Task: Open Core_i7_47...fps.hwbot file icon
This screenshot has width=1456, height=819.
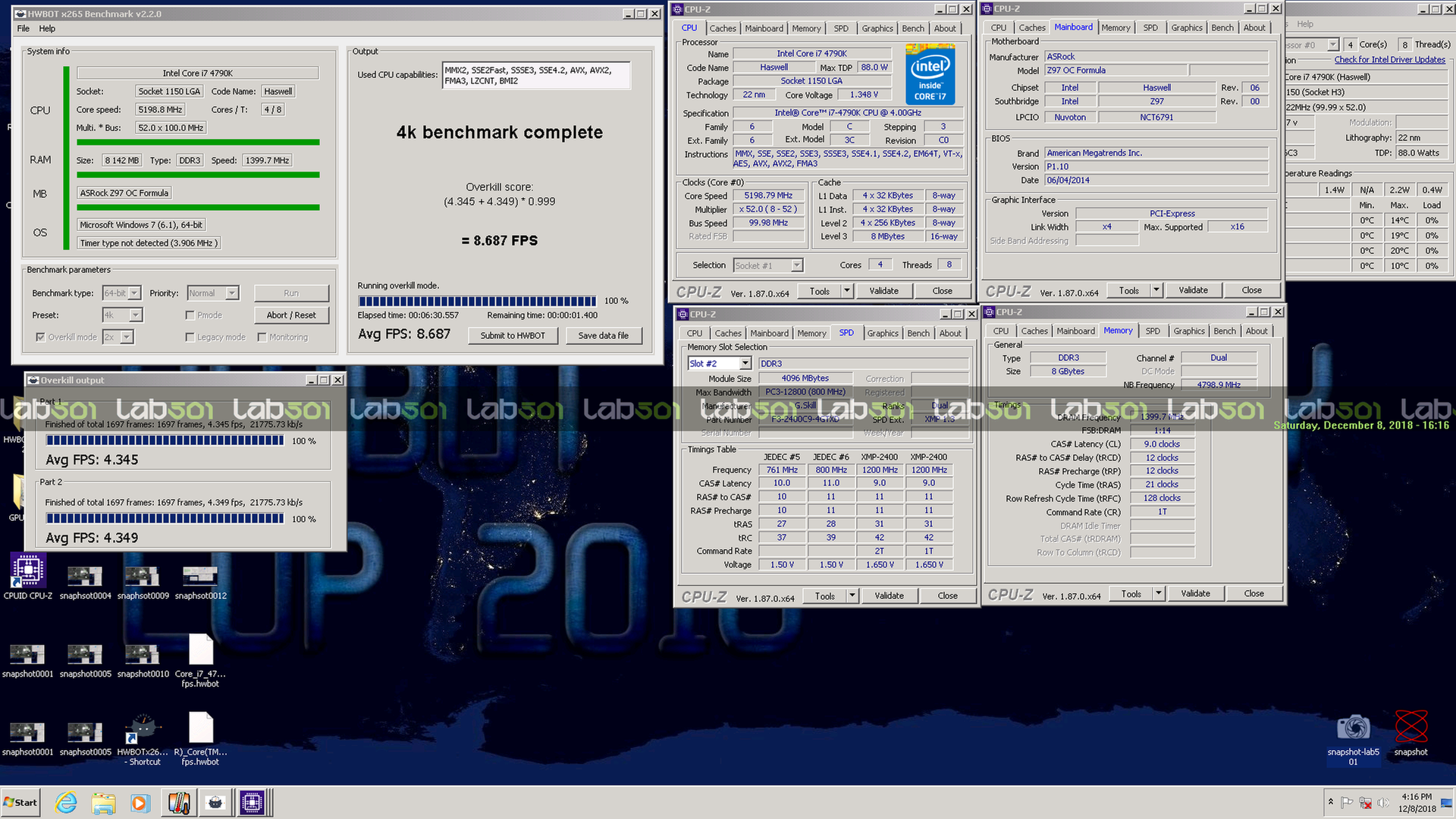Action: [x=200, y=661]
